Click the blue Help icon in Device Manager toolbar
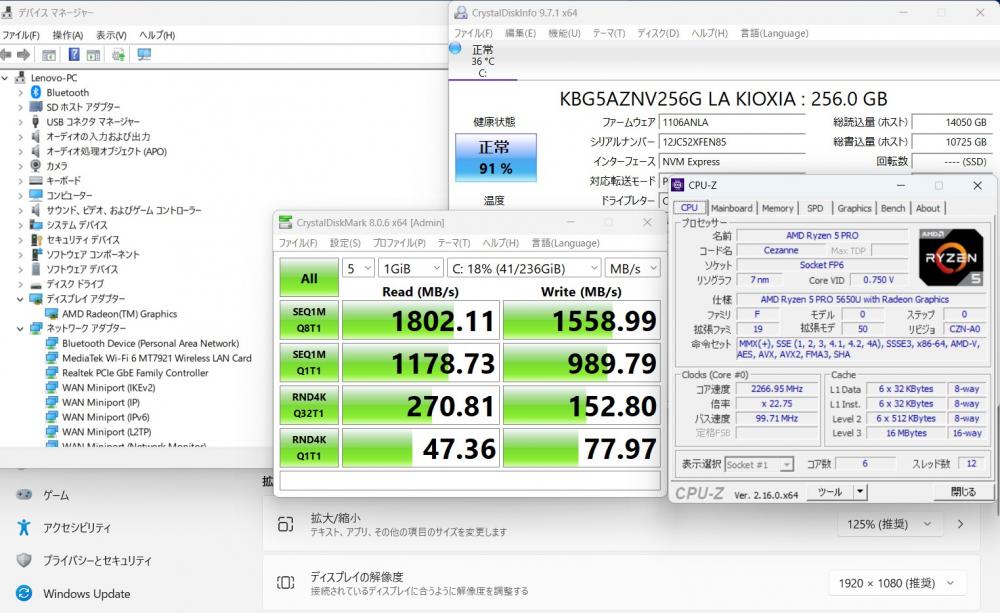This screenshot has height=613, width=1000. (x=74, y=54)
